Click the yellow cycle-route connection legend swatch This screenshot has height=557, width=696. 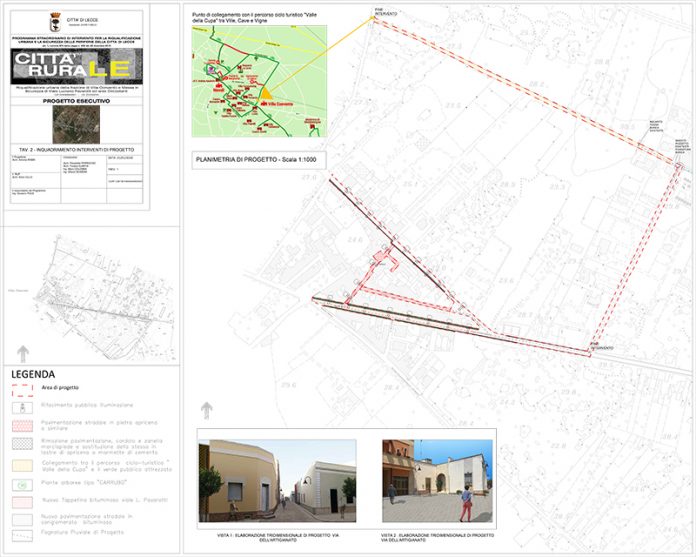coord(23,464)
